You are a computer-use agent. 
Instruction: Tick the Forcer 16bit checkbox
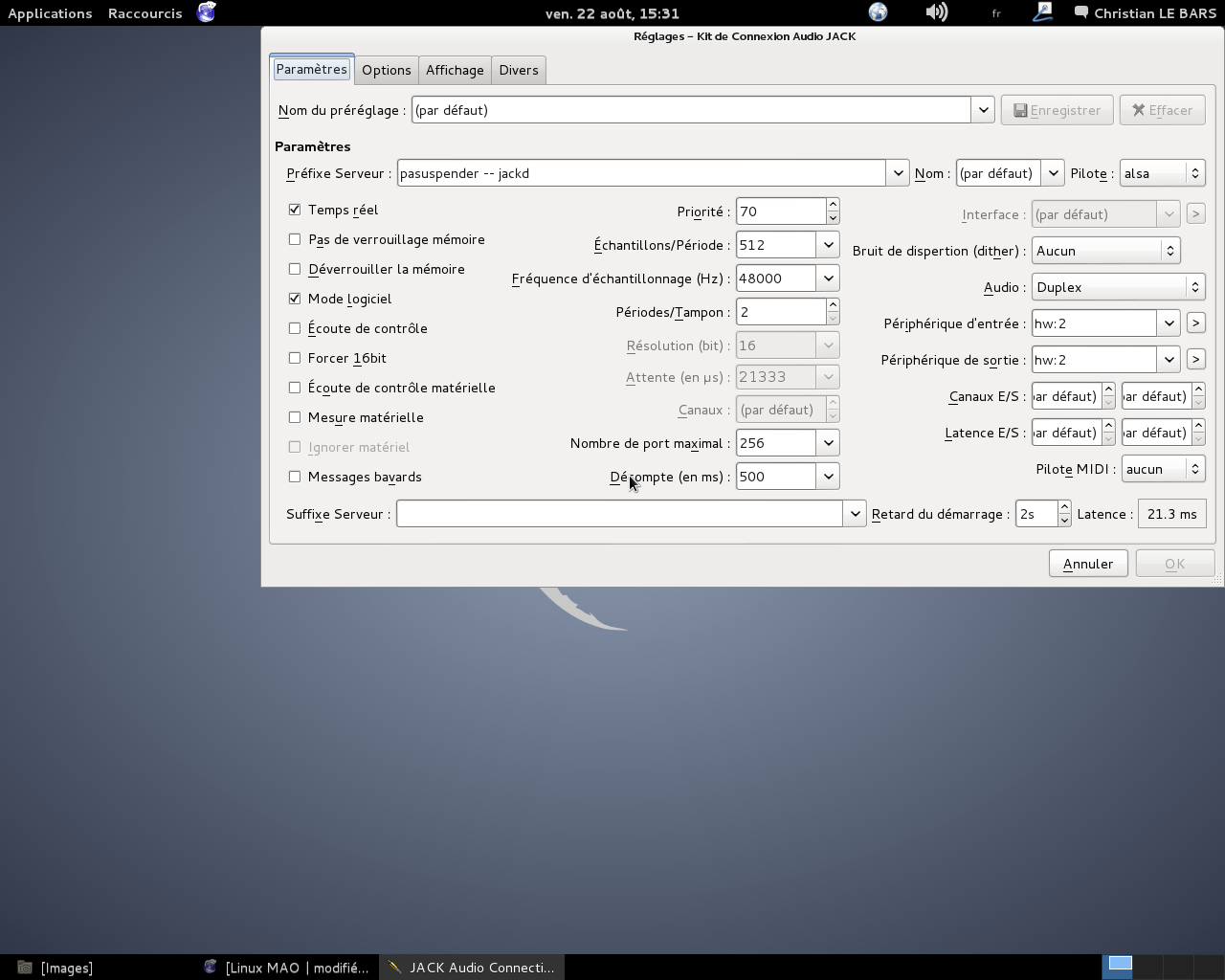point(295,358)
